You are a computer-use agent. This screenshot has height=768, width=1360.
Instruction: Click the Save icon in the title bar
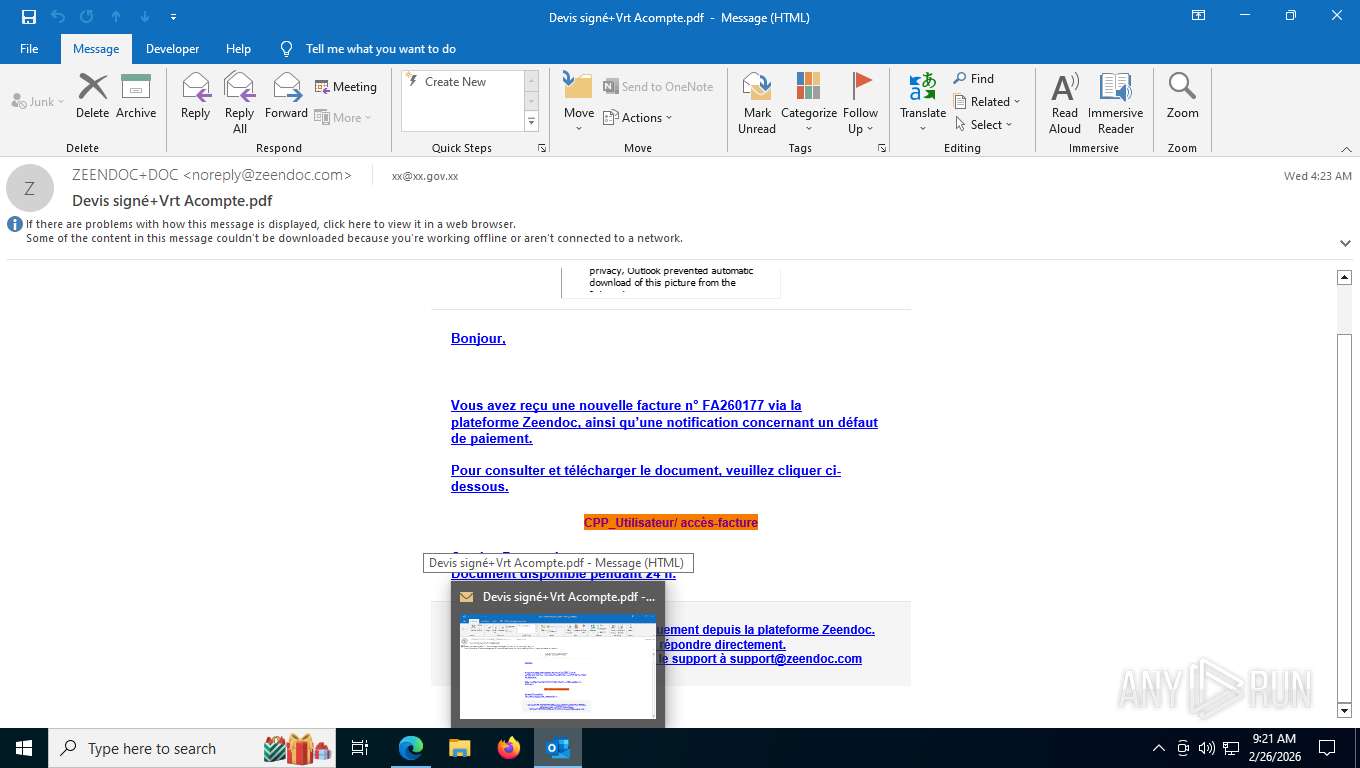pos(29,17)
